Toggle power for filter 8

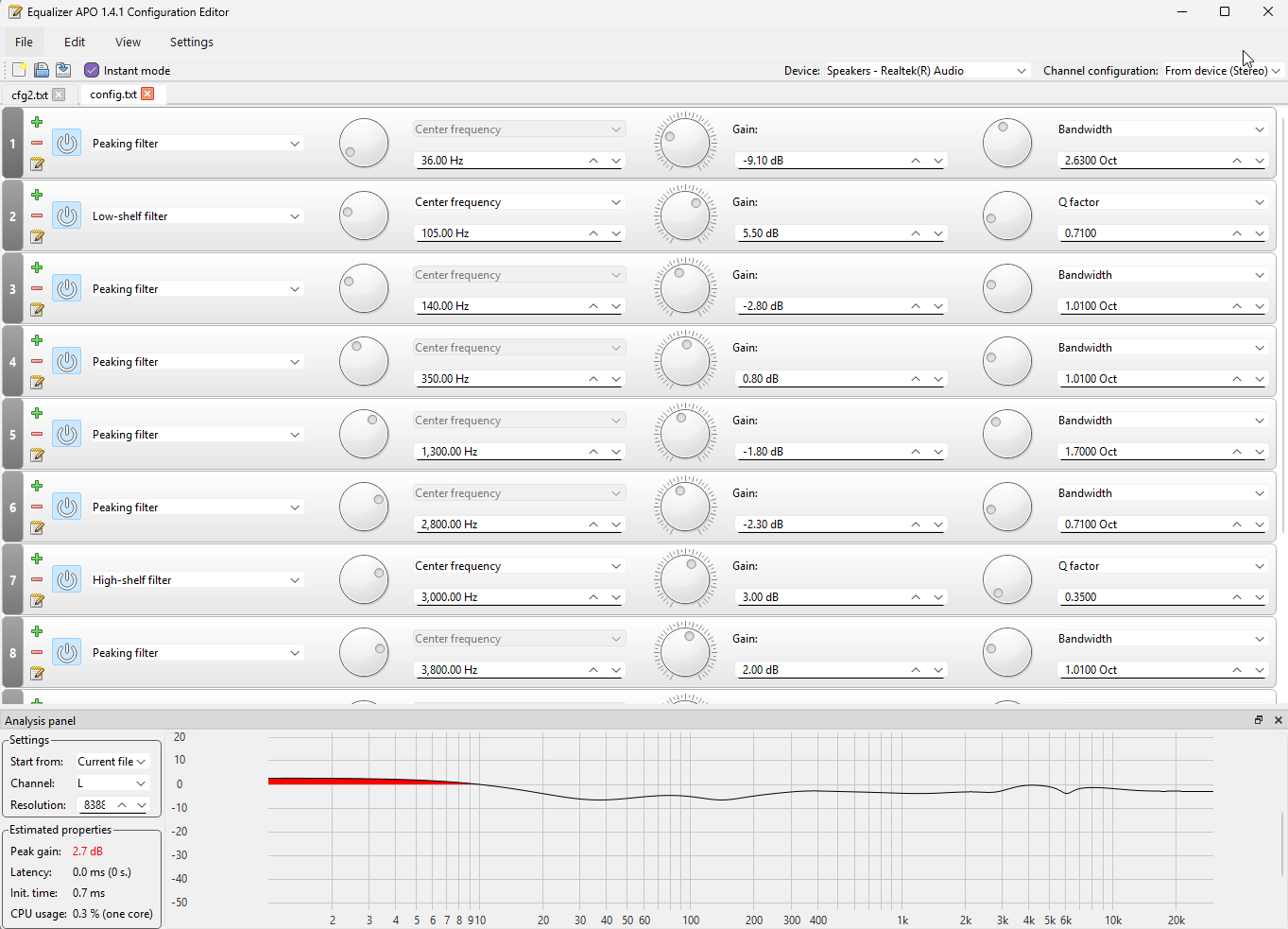(x=66, y=653)
